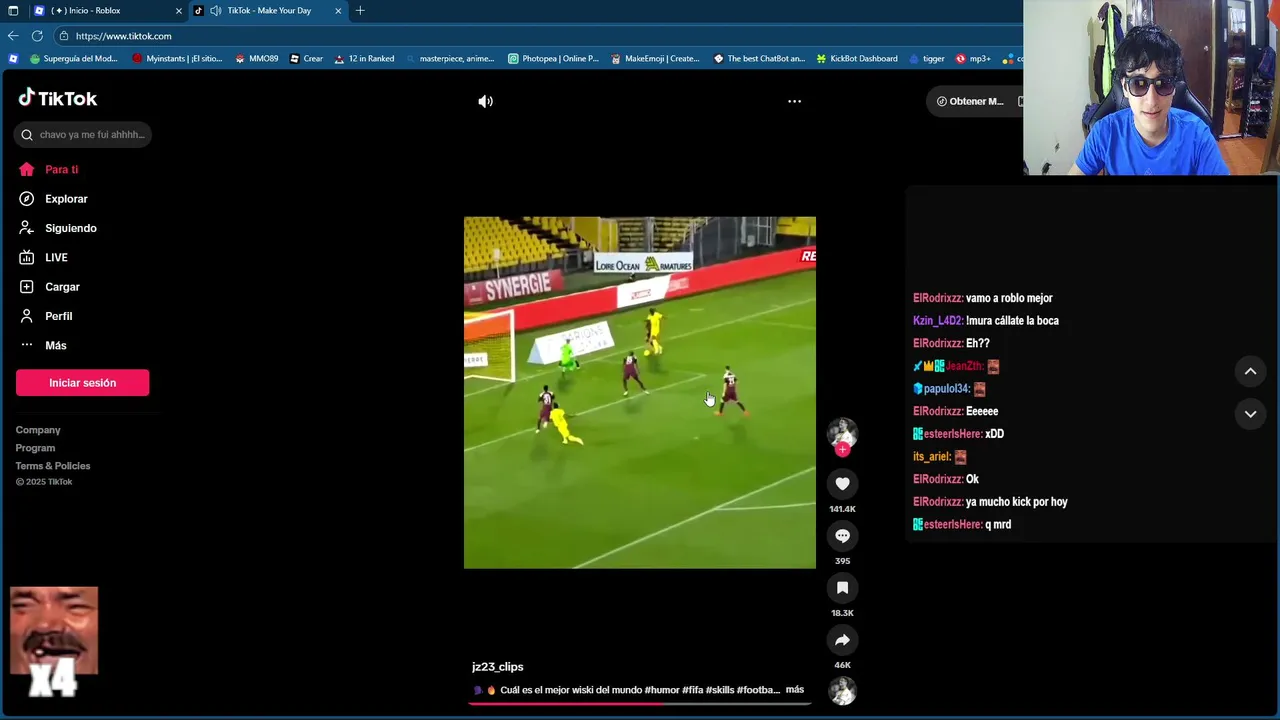1280x720 pixels.
Task: Click the Iniciar sesión button
Action: pos(82,383)
